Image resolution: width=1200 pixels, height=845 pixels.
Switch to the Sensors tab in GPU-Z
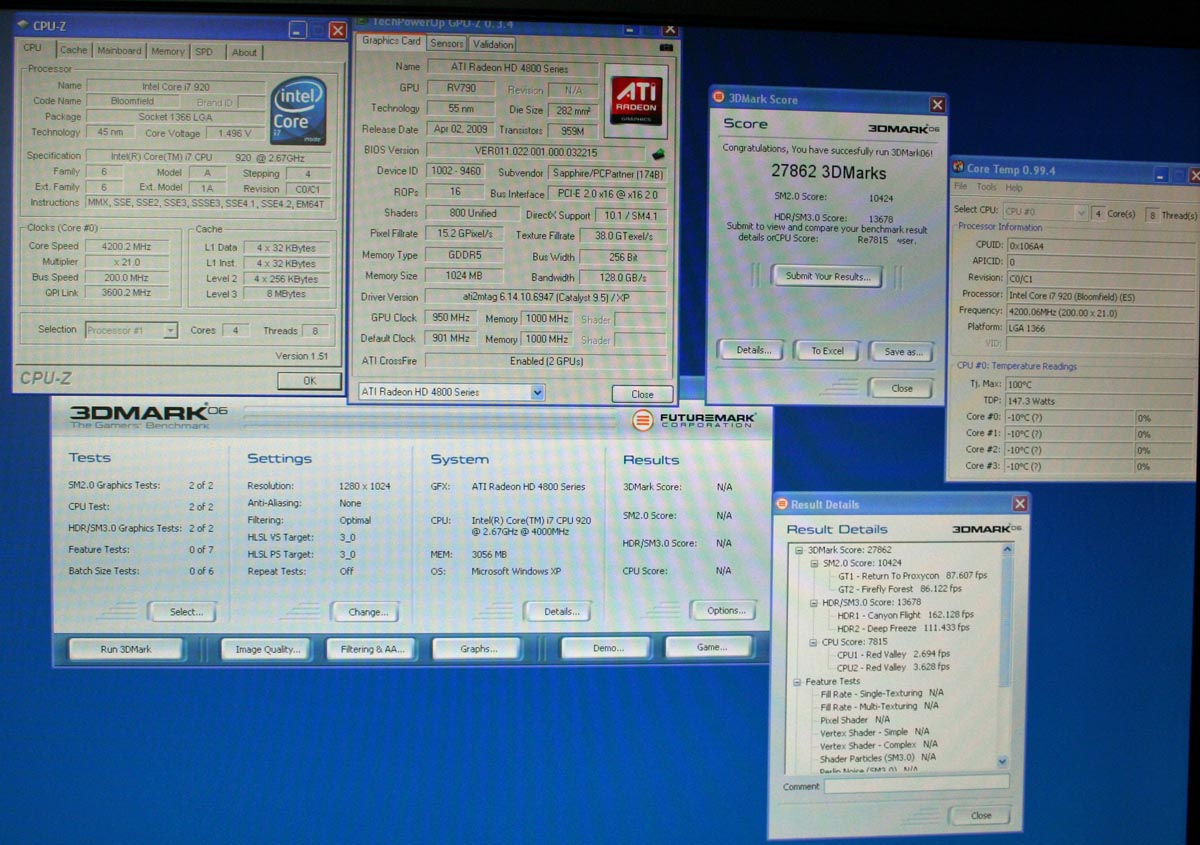click(447, 44)
